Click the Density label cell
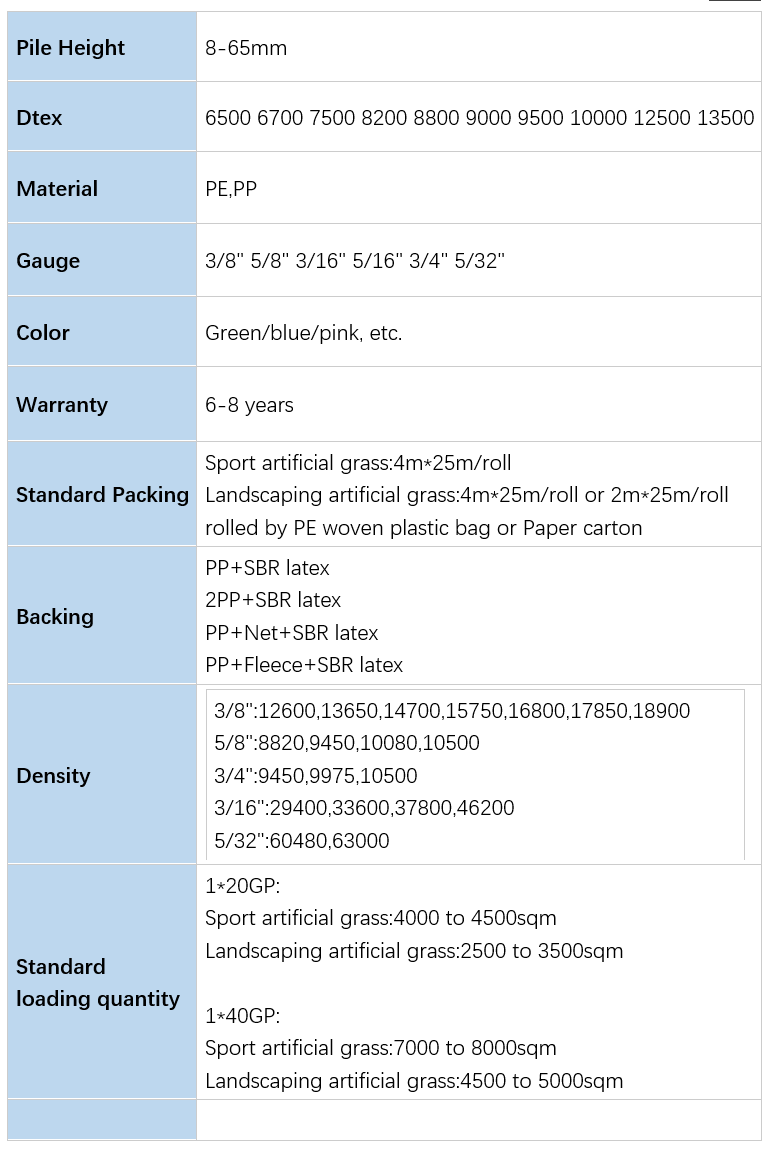The image size is (778, 1161). 101,774
